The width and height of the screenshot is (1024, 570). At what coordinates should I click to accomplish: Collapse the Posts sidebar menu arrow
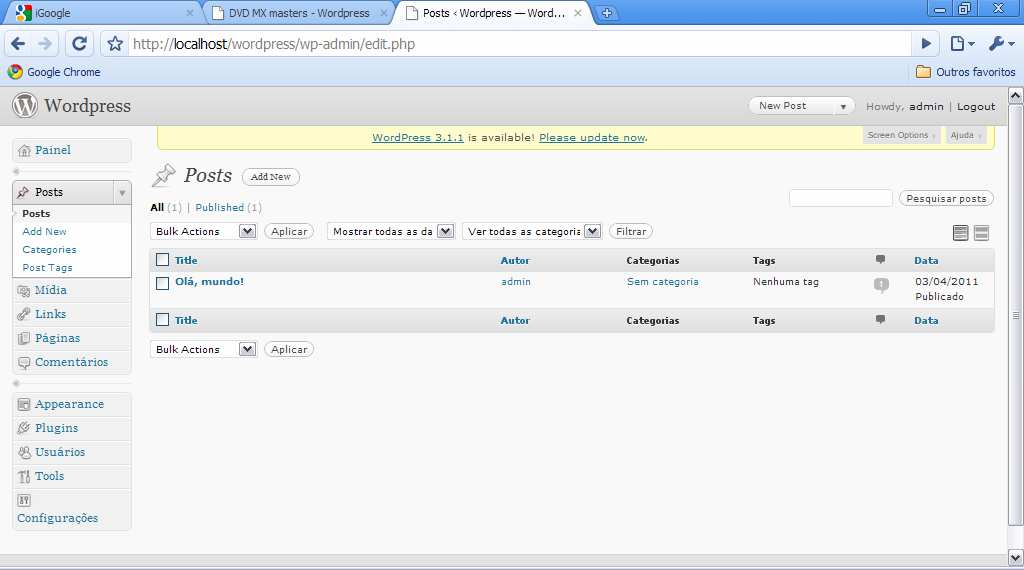[x=122, y=193]
